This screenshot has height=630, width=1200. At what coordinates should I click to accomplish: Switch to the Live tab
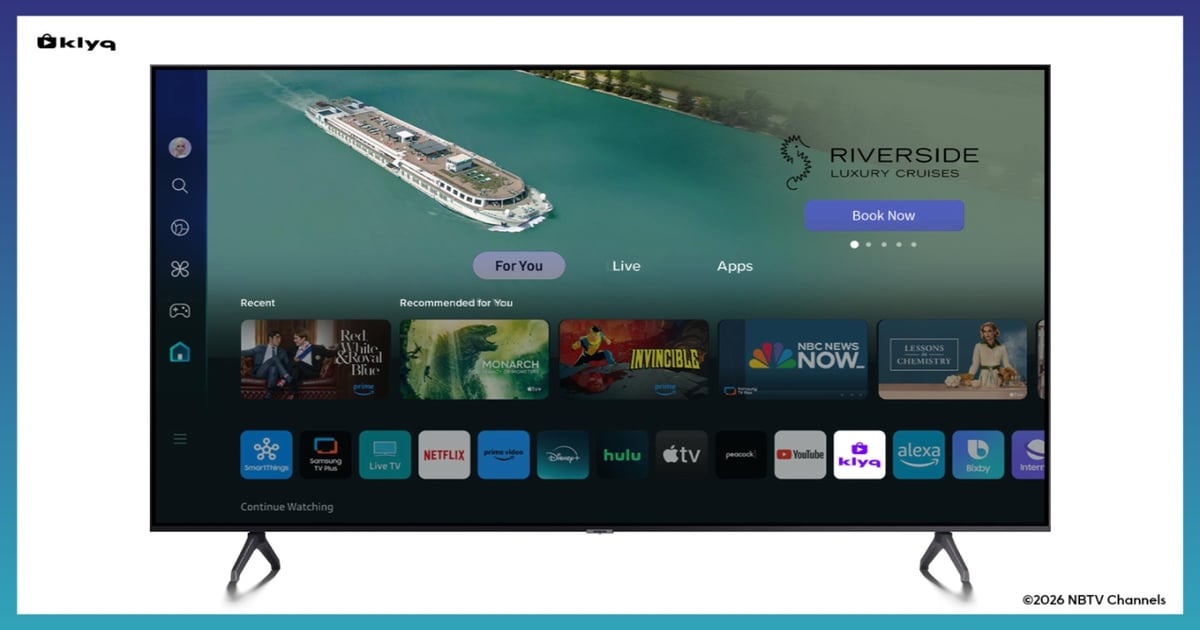click(626, 265)
